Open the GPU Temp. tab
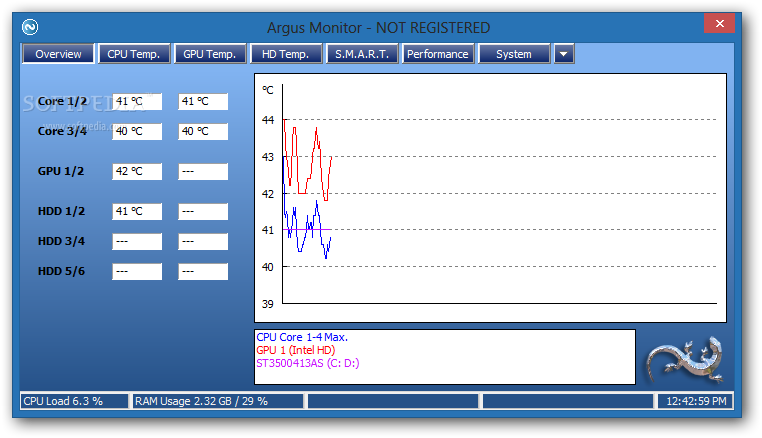Viewport: 762px width, 438px height. tap(209, 54)
